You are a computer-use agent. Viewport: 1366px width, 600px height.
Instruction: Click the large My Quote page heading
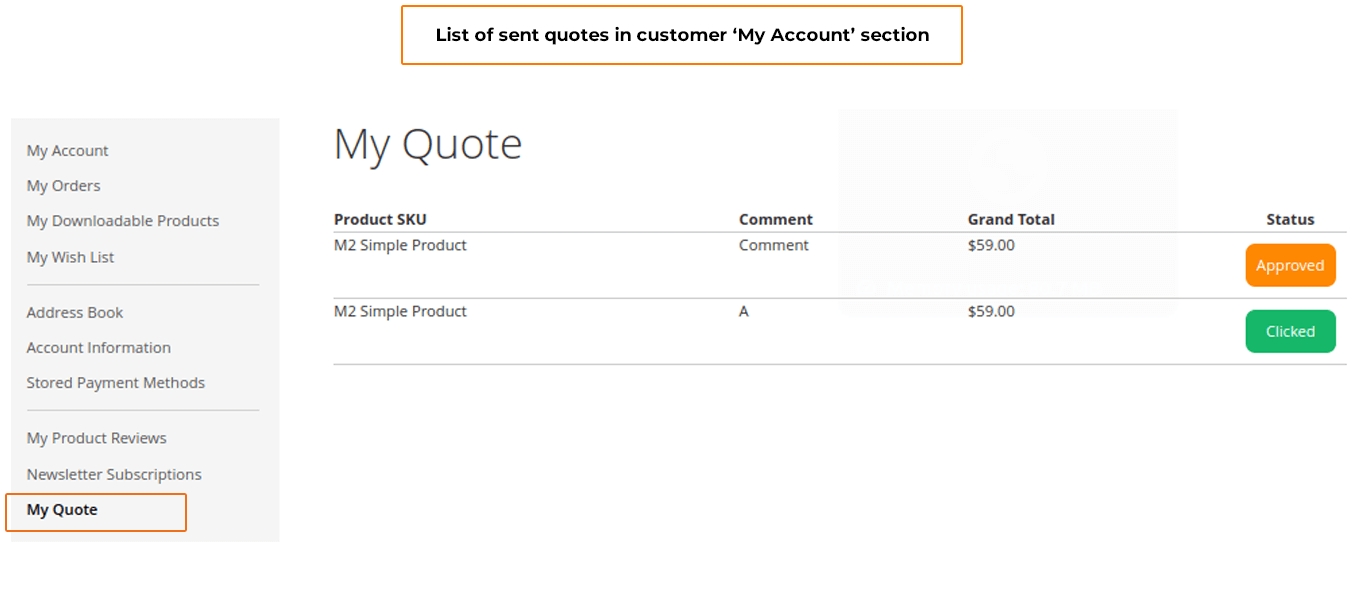(x=427, y=144)
